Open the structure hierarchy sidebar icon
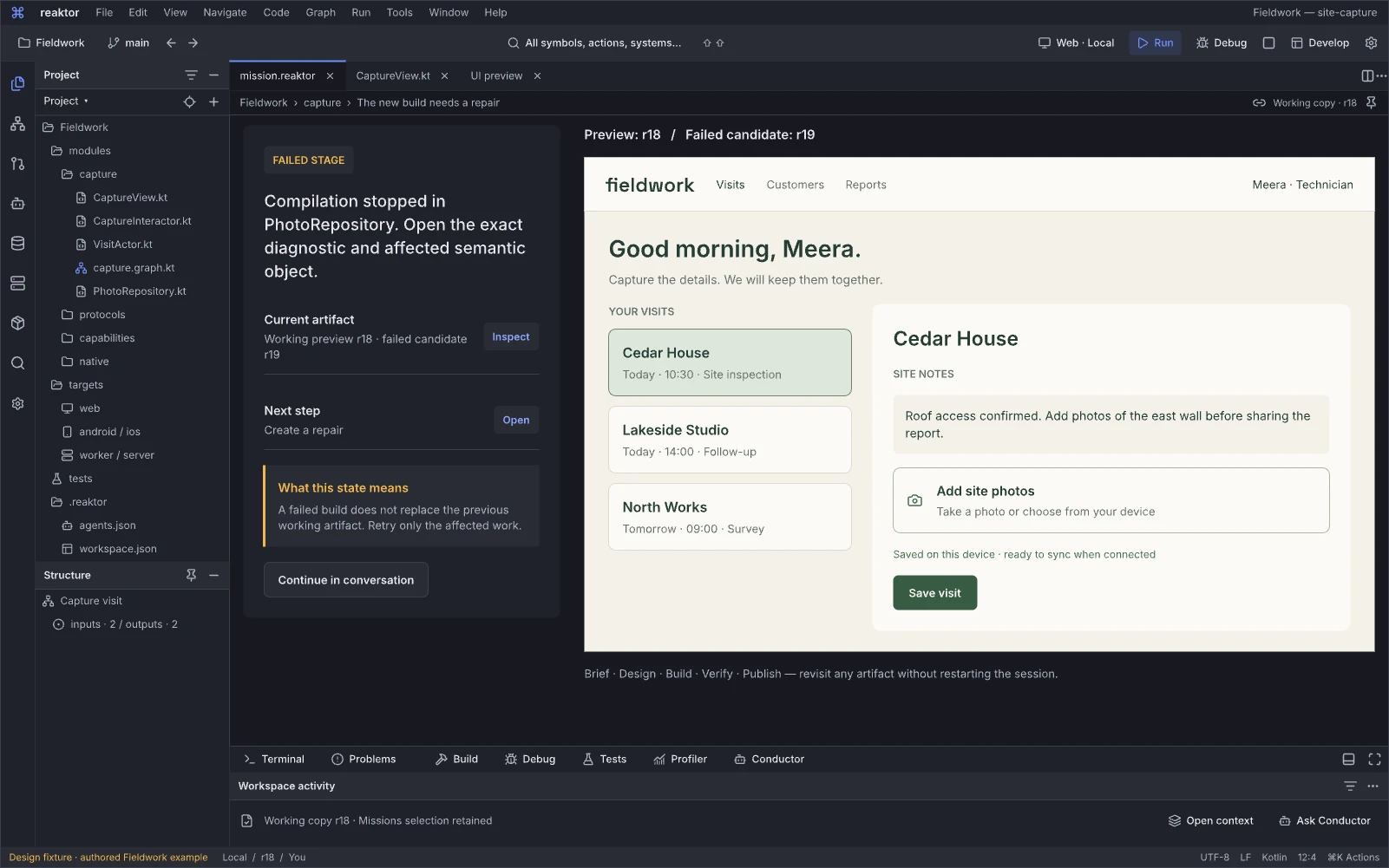This screenshot has height=868, width=1389. coord(17,124)
